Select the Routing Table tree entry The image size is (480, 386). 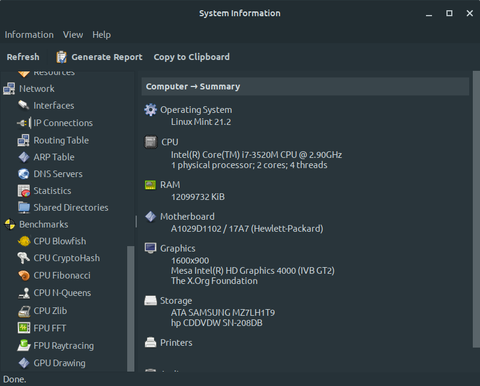[x=53, y=140]
